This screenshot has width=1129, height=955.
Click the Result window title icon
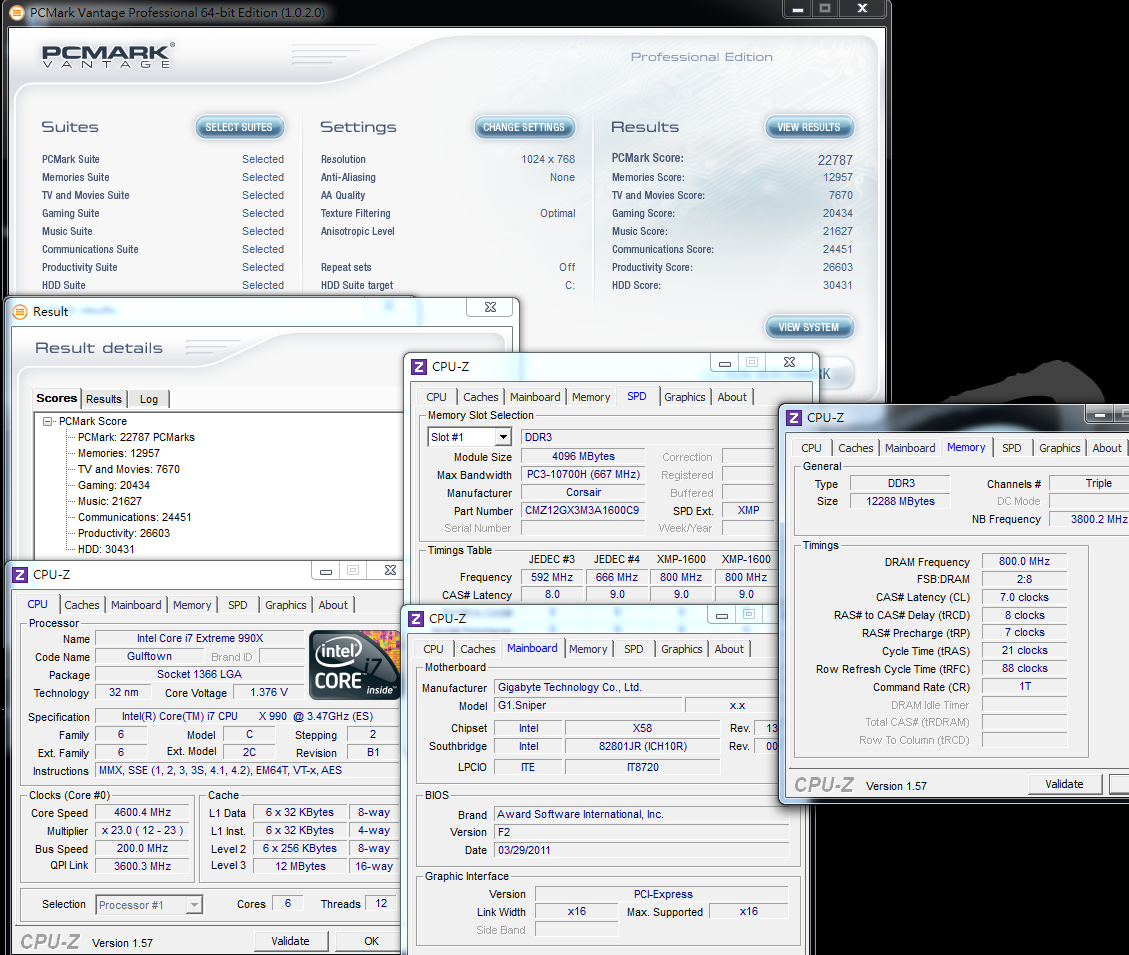[x=20, y=311]
